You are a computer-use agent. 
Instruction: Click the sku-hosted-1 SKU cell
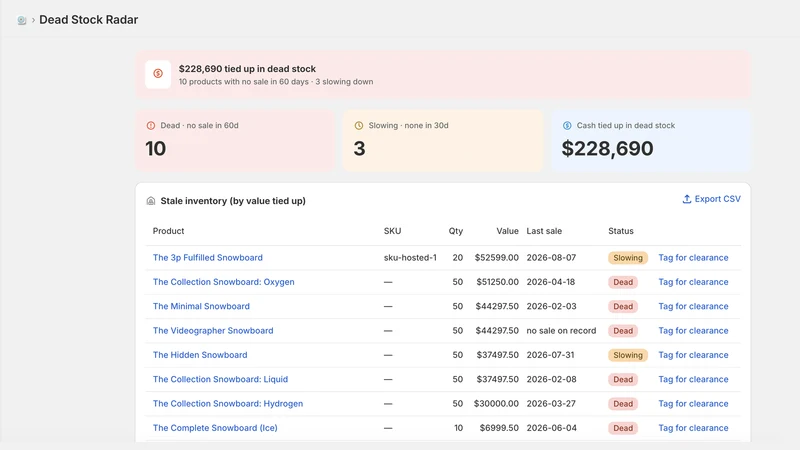point(410,258)
